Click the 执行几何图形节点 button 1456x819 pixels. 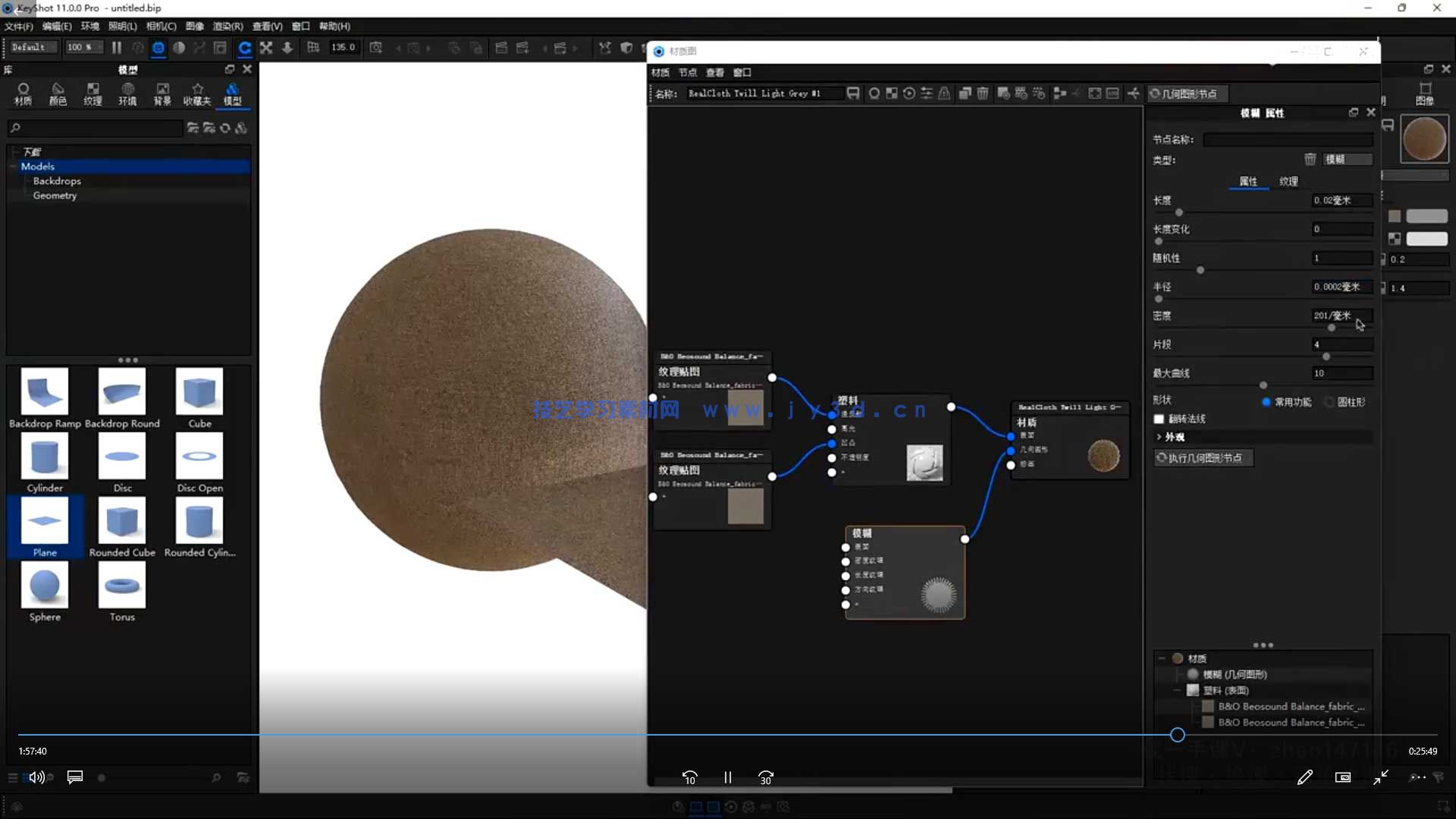tap(1203, 458)
